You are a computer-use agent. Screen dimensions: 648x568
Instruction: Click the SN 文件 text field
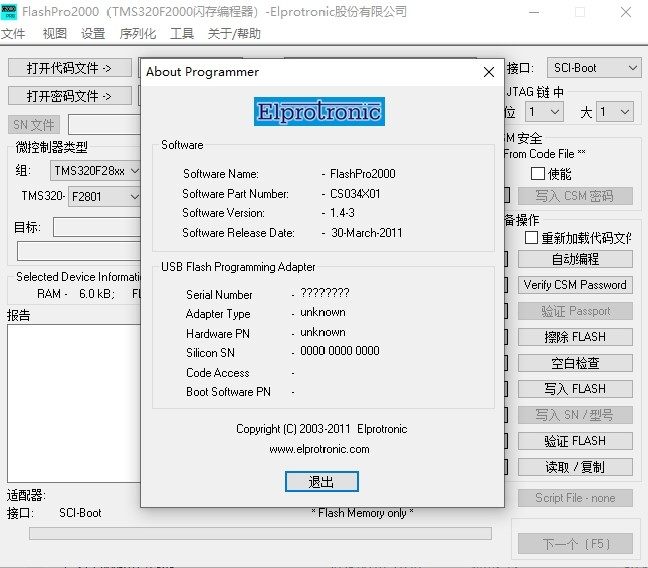pos(105,124)
